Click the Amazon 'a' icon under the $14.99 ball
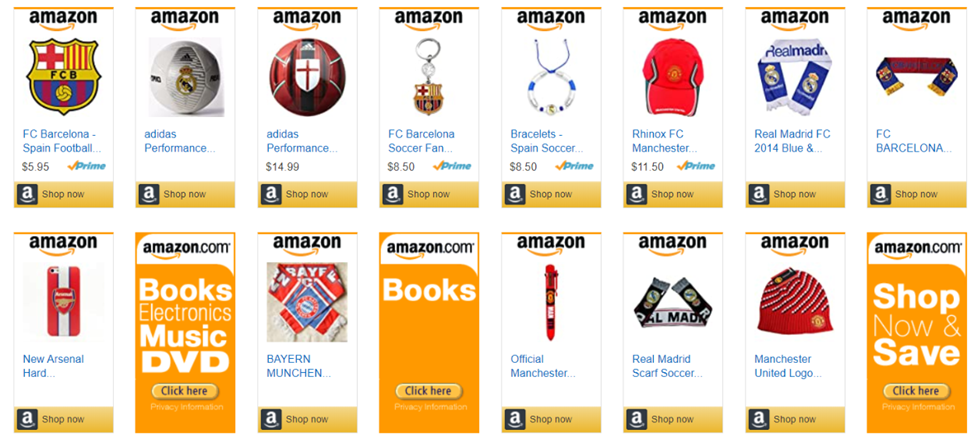Image resolution: width=974 pixels, height=447 pixels. [271, 194]
